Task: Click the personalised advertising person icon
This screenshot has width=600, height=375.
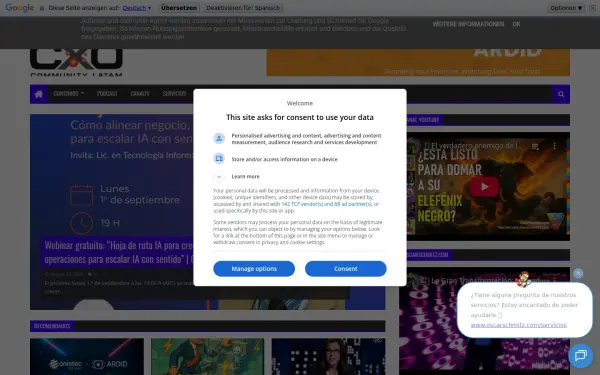Action: point(219,138)
